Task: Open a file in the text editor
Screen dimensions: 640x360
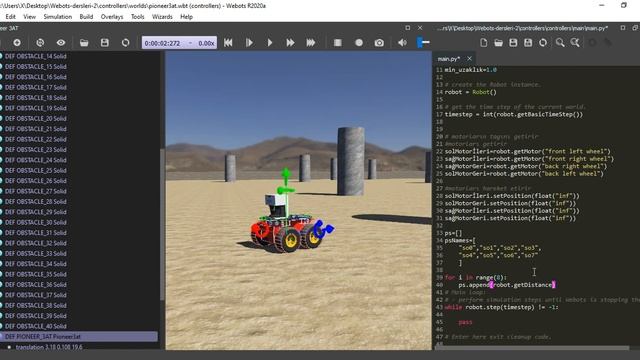Action: coord(498,42)
